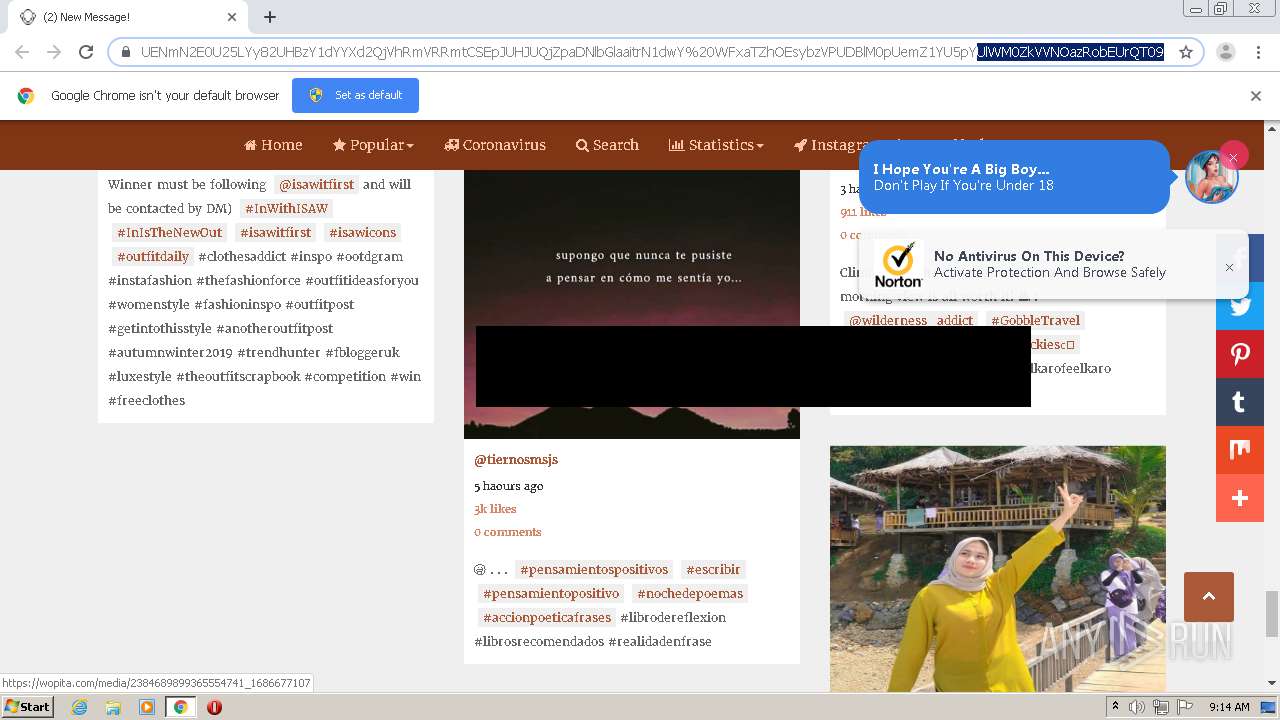Click the address bar URL field
The image size is (1280, 720).
pos(650,52)
